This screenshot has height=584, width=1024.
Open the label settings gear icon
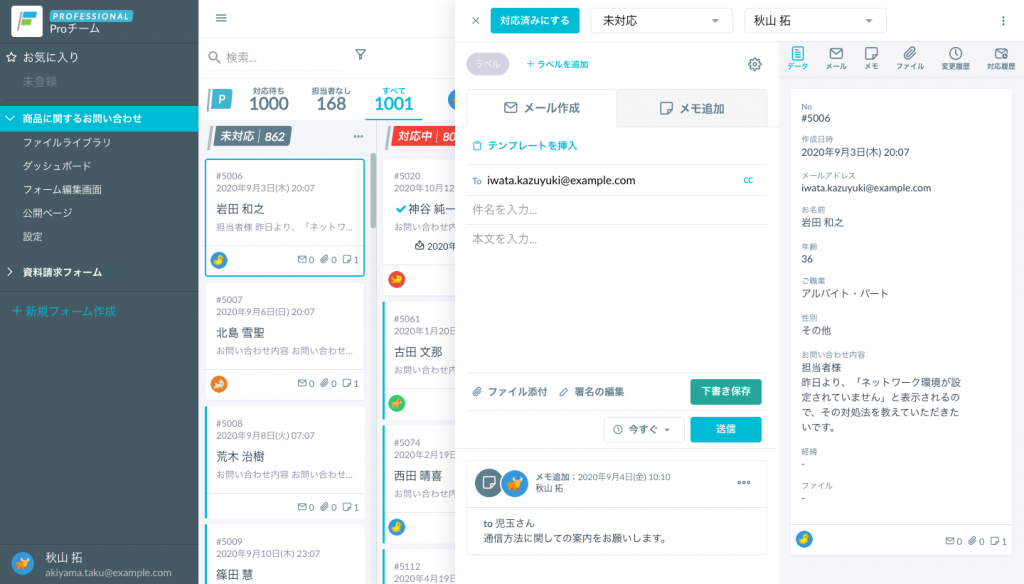pos(754,64)
